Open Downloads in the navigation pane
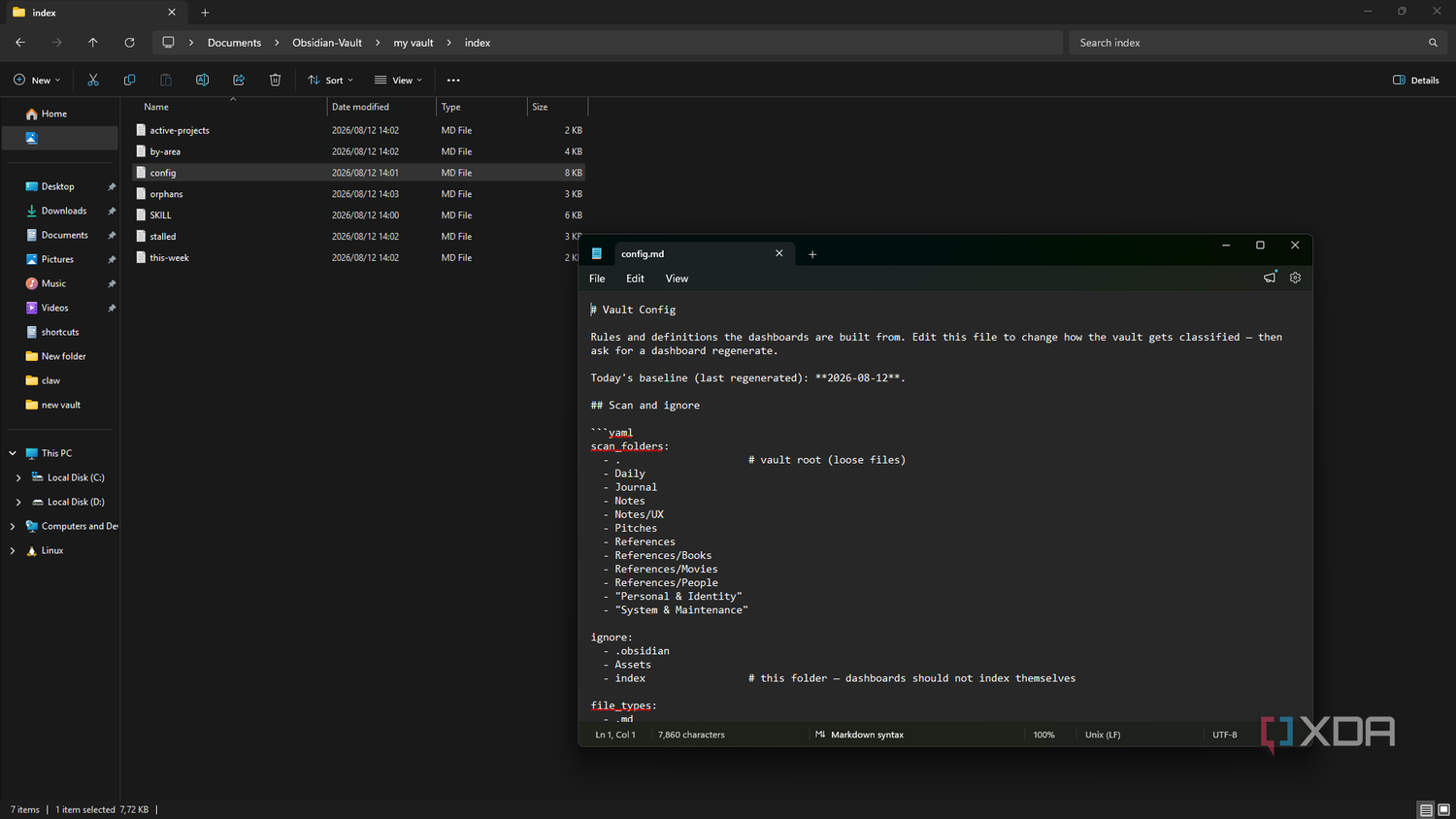 (x=60, y=211)
